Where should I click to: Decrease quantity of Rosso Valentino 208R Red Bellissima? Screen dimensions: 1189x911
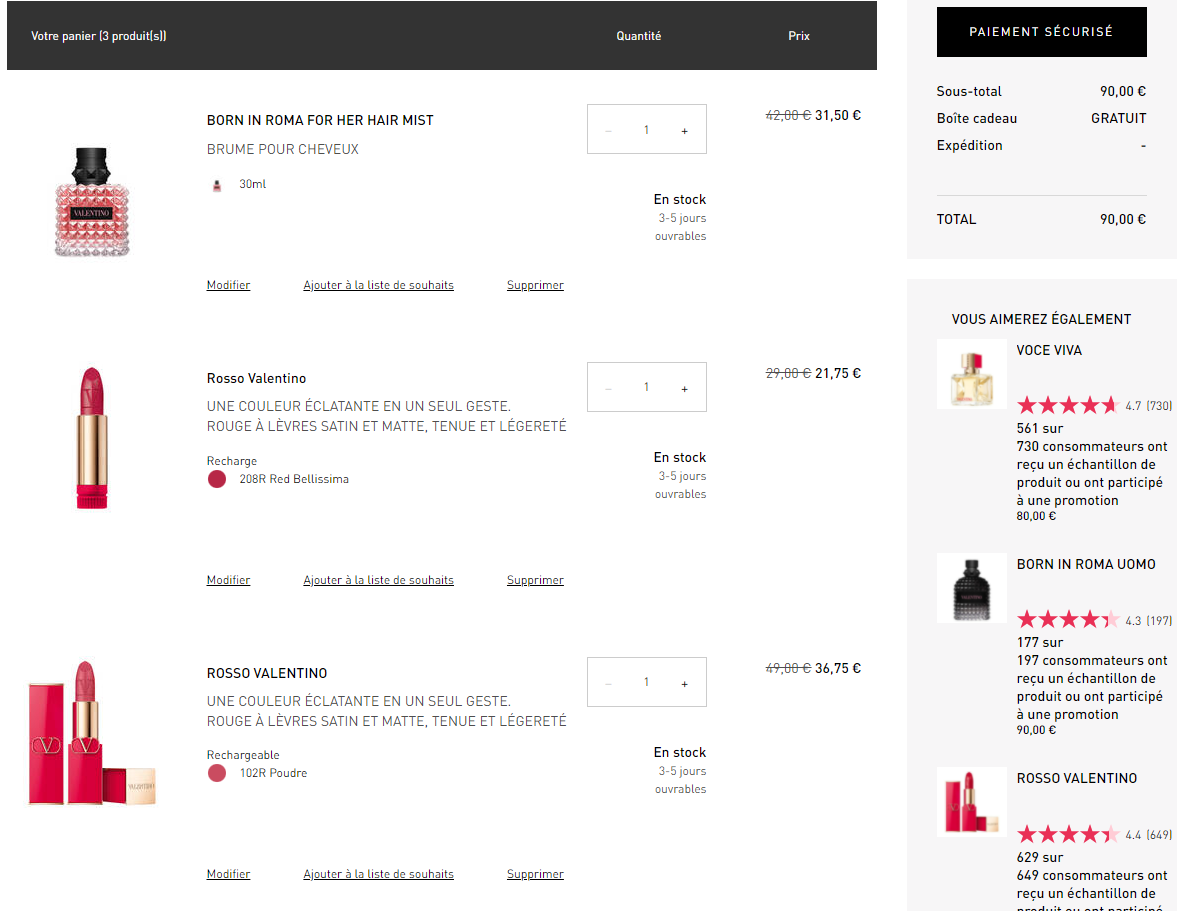[608, 388]
